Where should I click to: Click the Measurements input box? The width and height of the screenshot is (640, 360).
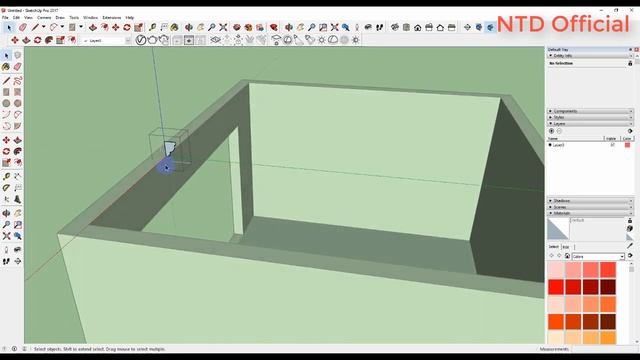(605, 349)
